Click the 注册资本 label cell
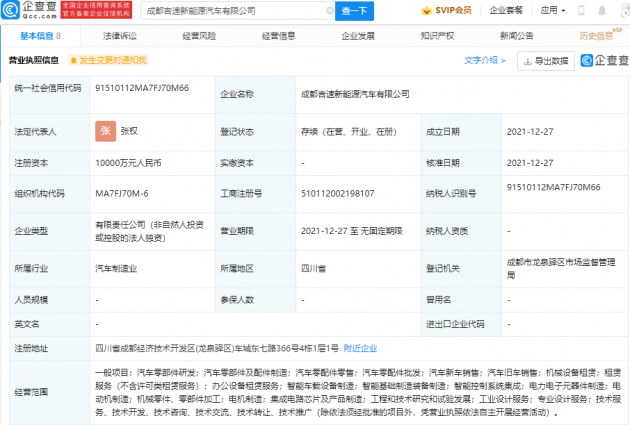The image size is (630, 425). (50, 163)
